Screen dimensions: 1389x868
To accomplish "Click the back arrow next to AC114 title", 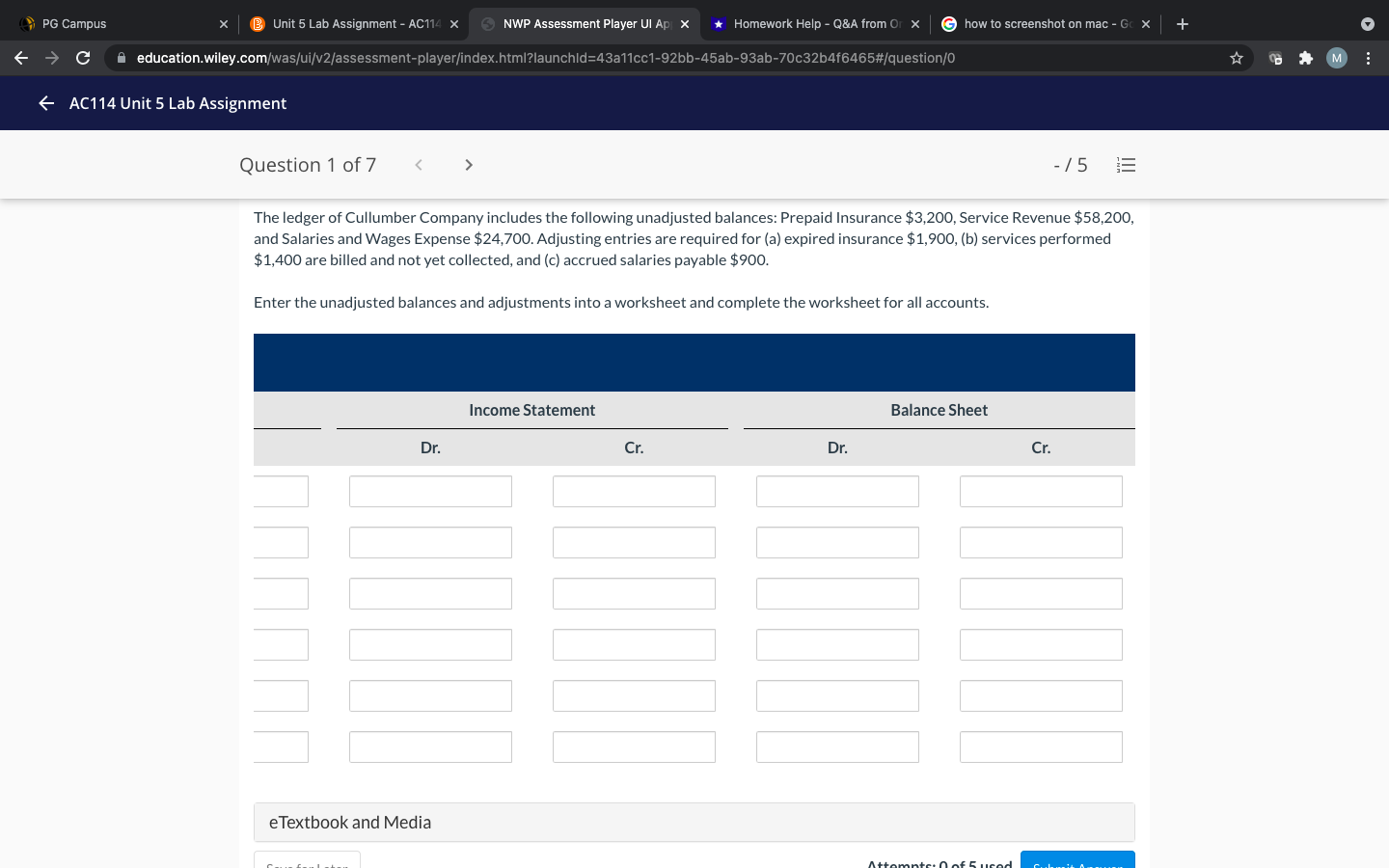I will point(45,103).
